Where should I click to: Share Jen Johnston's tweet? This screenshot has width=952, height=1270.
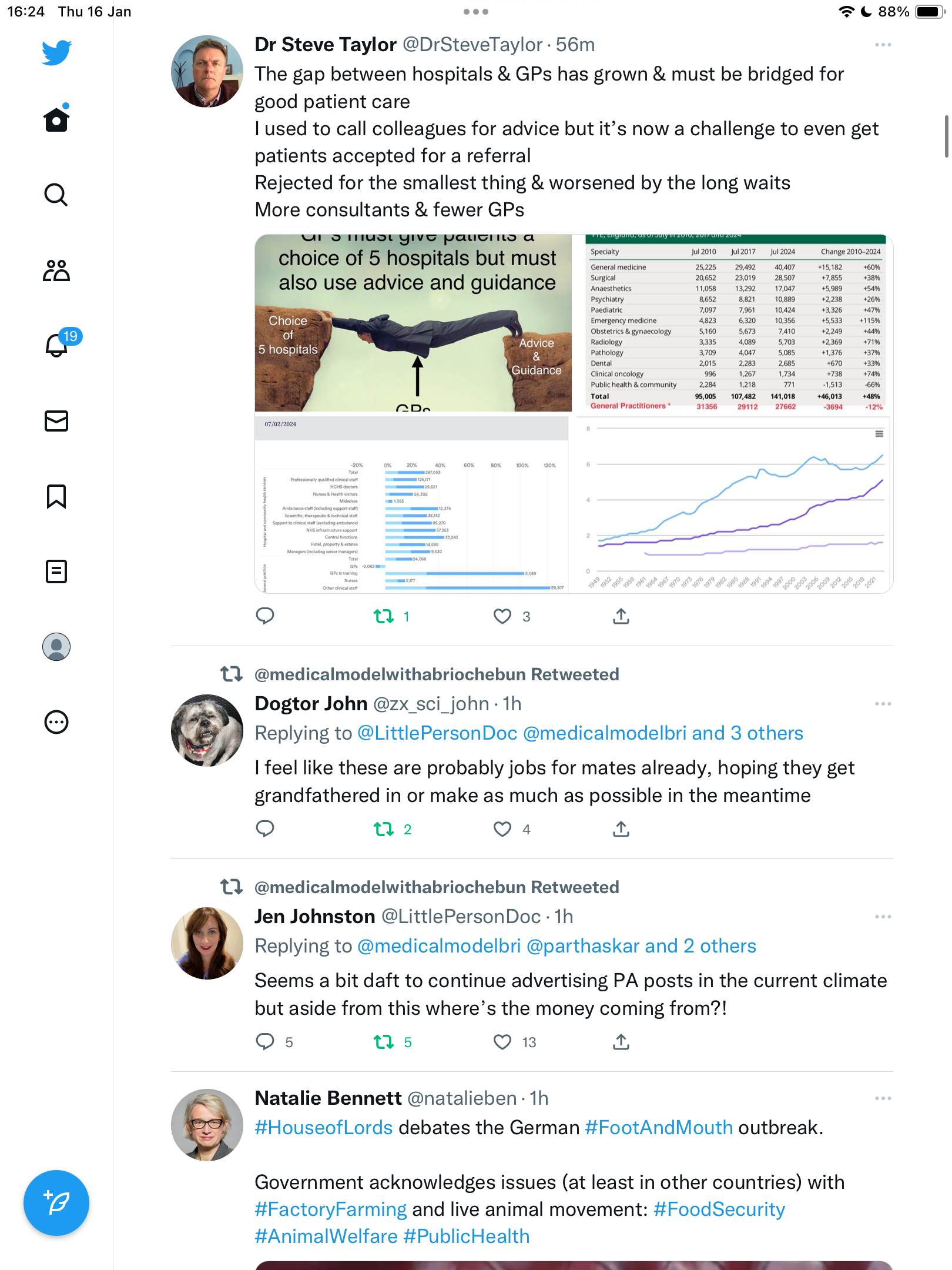[621, 1041]
